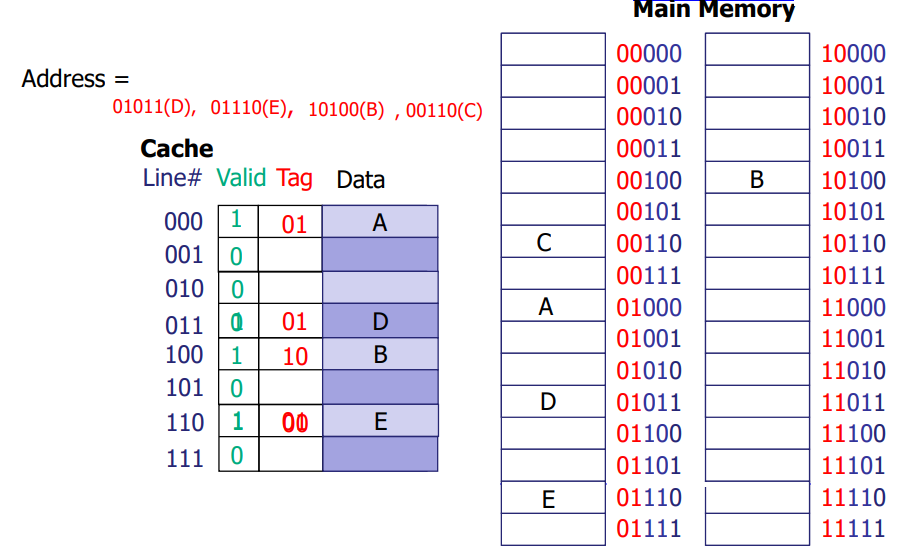The image size is (902, 551).
Task: Click memory block C at address 00110
Action: pyautogui.click(x=553, y=242)
